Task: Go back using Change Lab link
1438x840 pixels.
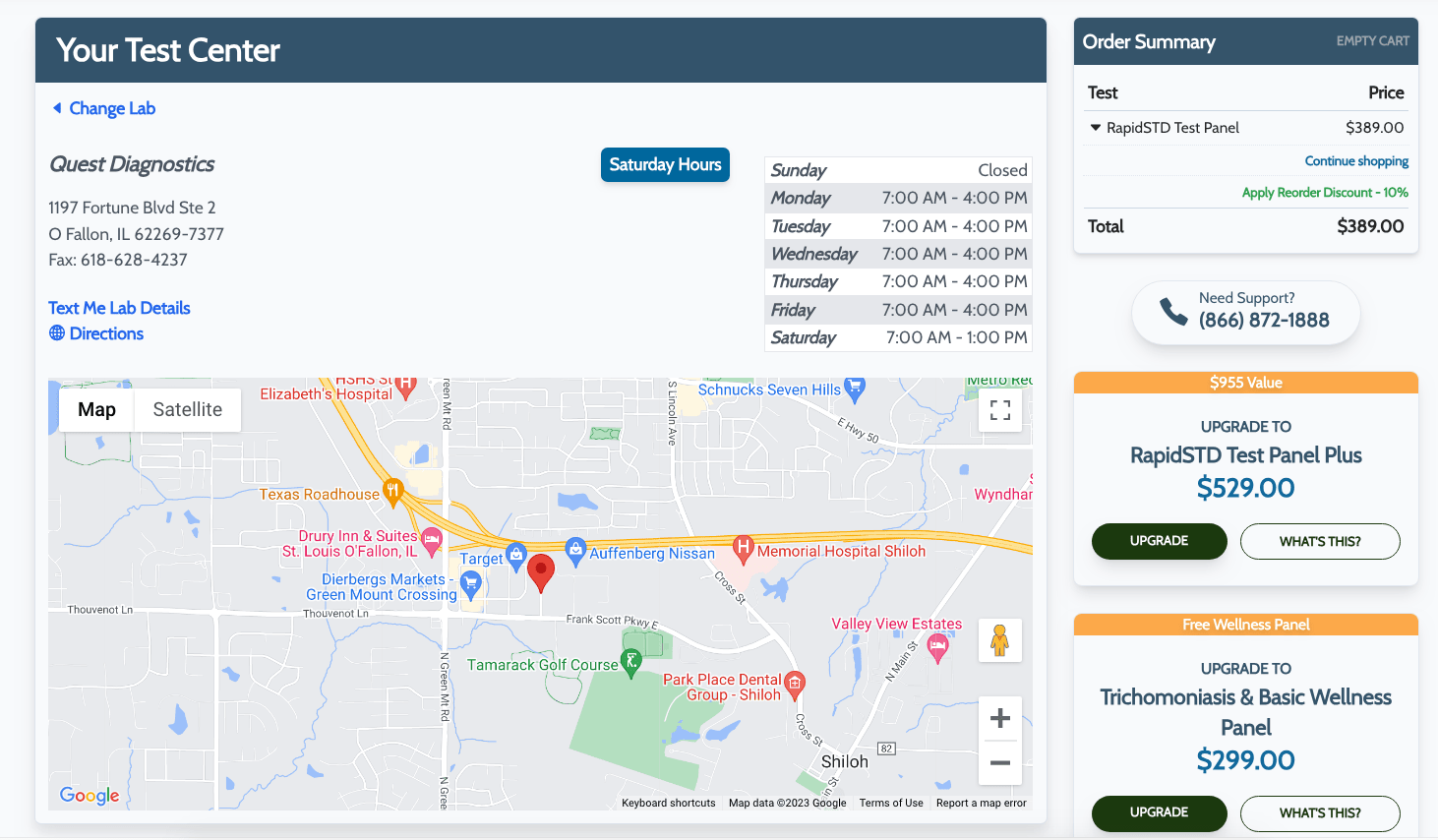Action: pos(104,108)
